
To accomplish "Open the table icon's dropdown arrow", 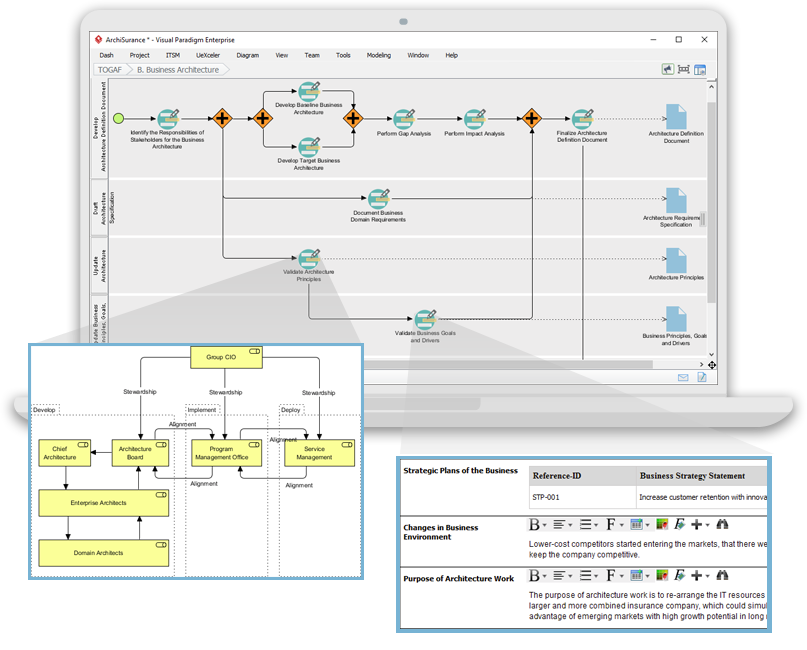I will click(646, 525).
